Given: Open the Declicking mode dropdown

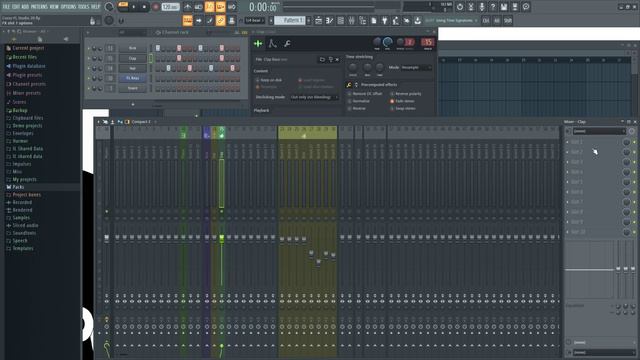Looking at the screenshot, I should click(314, 97).
